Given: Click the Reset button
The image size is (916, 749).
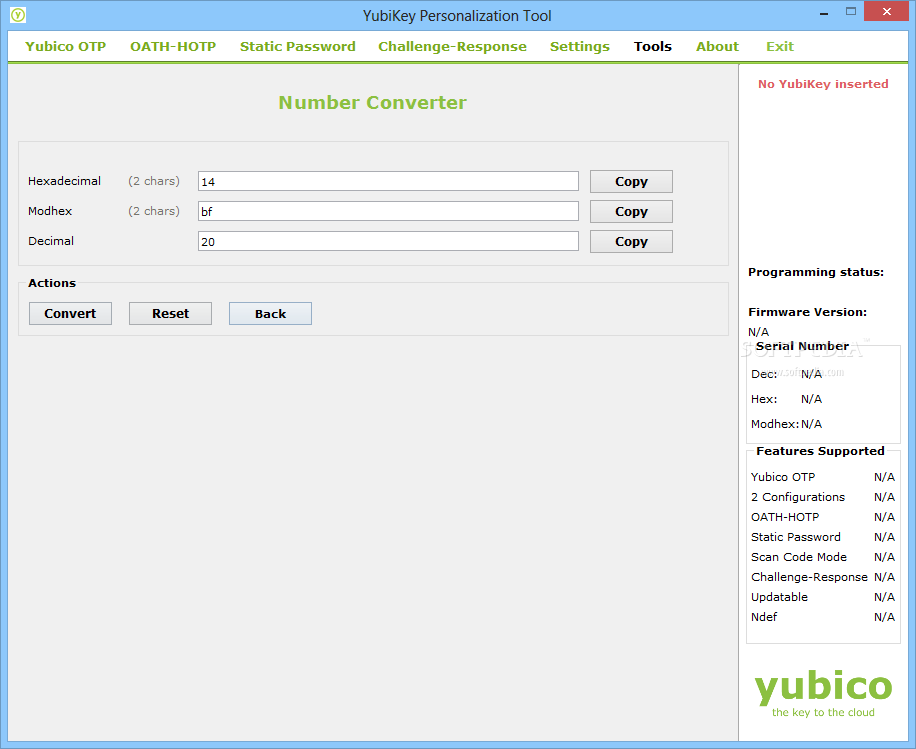Looking at the screenshot, I should click(x=170, y=314).
